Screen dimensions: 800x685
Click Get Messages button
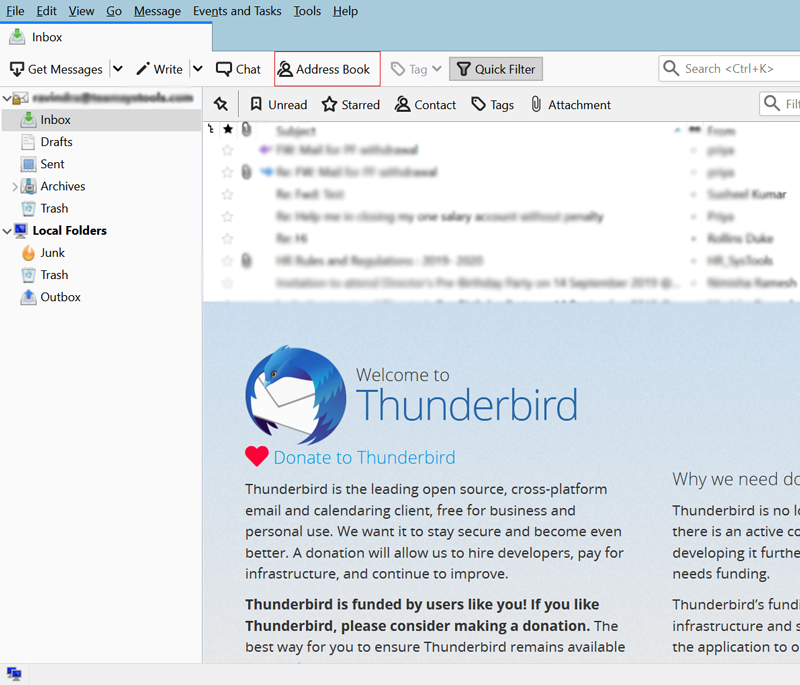click(x=56, y=69)
